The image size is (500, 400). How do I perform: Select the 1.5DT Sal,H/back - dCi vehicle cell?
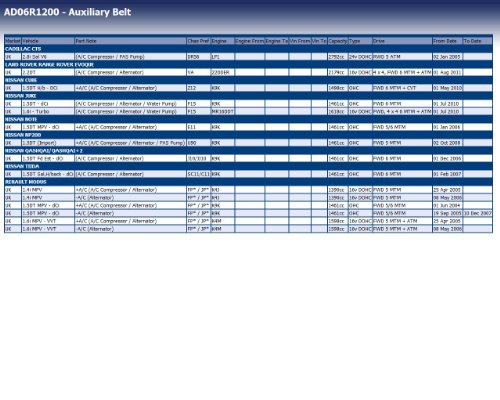tap(48, 174)
